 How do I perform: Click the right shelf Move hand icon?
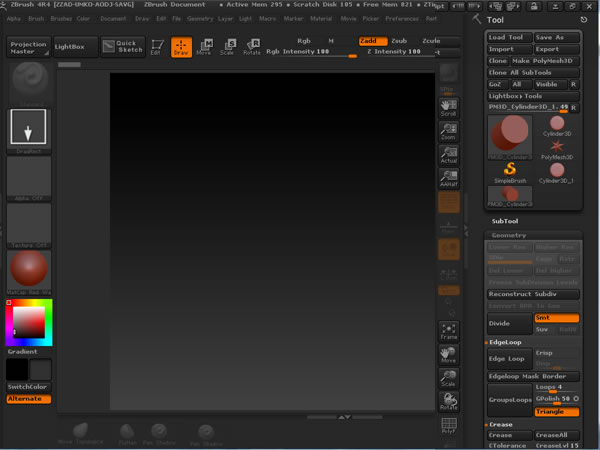[448, 355]
